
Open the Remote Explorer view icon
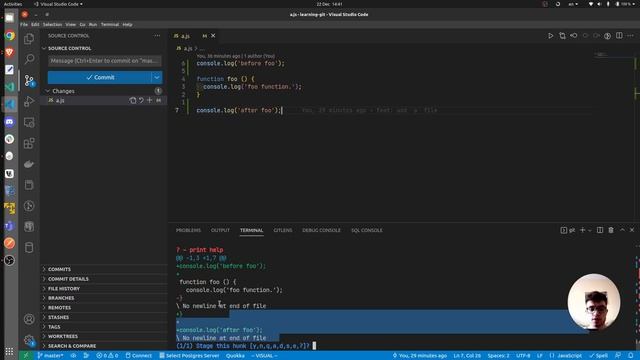(x=29, y=122)
